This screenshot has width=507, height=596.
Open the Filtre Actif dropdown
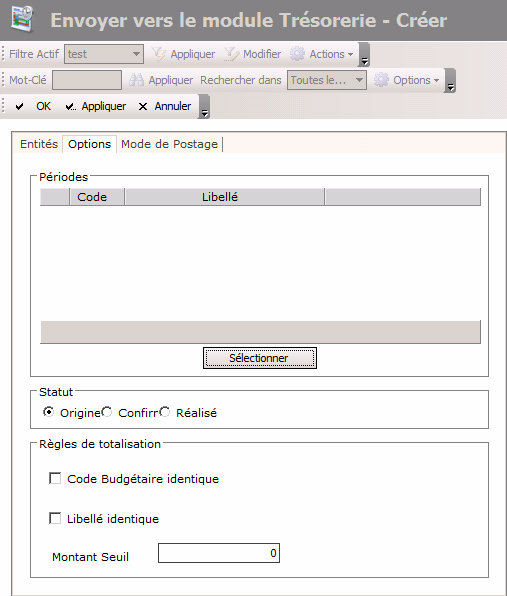tap(104, 54)
